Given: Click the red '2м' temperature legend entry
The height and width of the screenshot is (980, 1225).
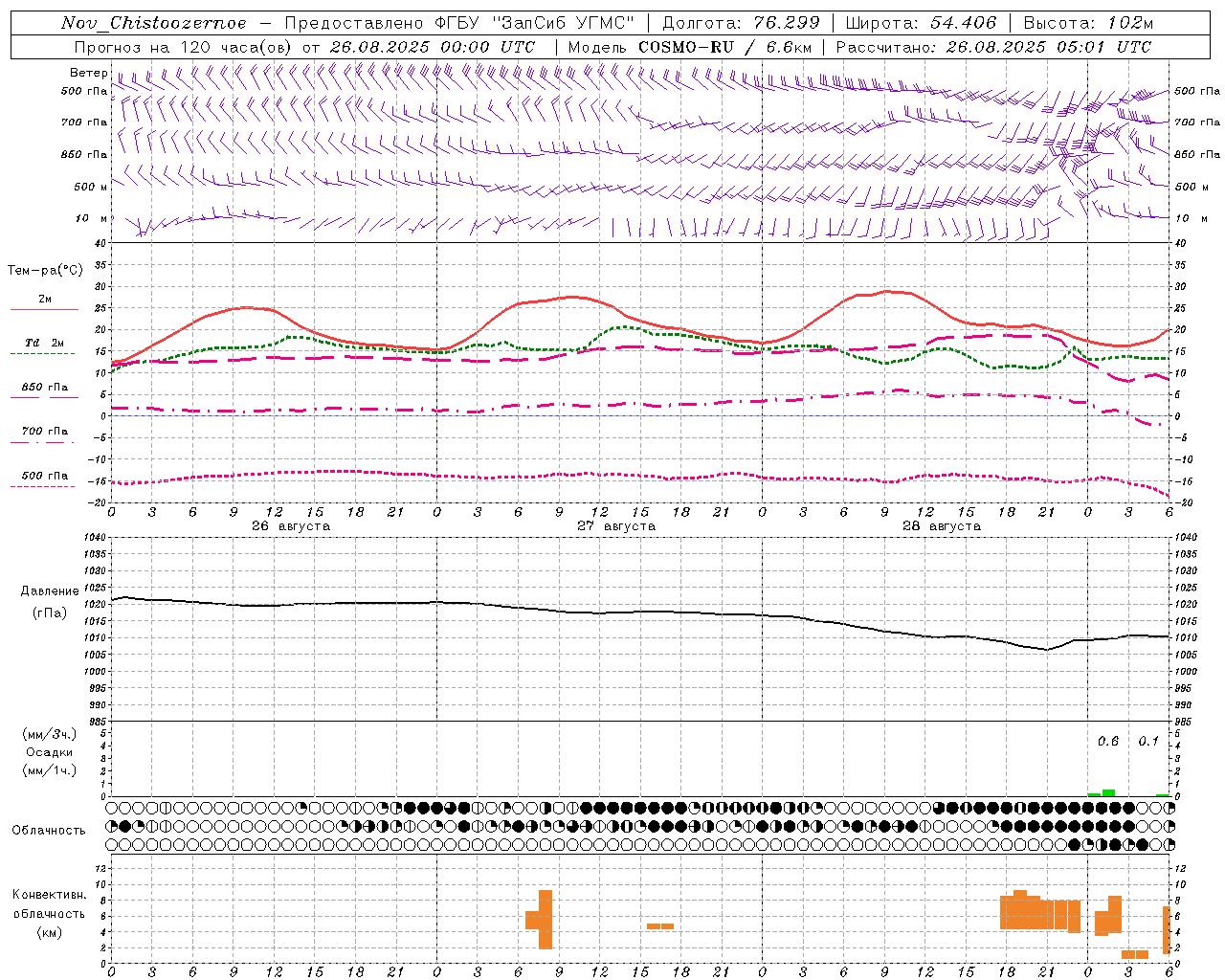Looking at the screenshot, I should [44, 299].
